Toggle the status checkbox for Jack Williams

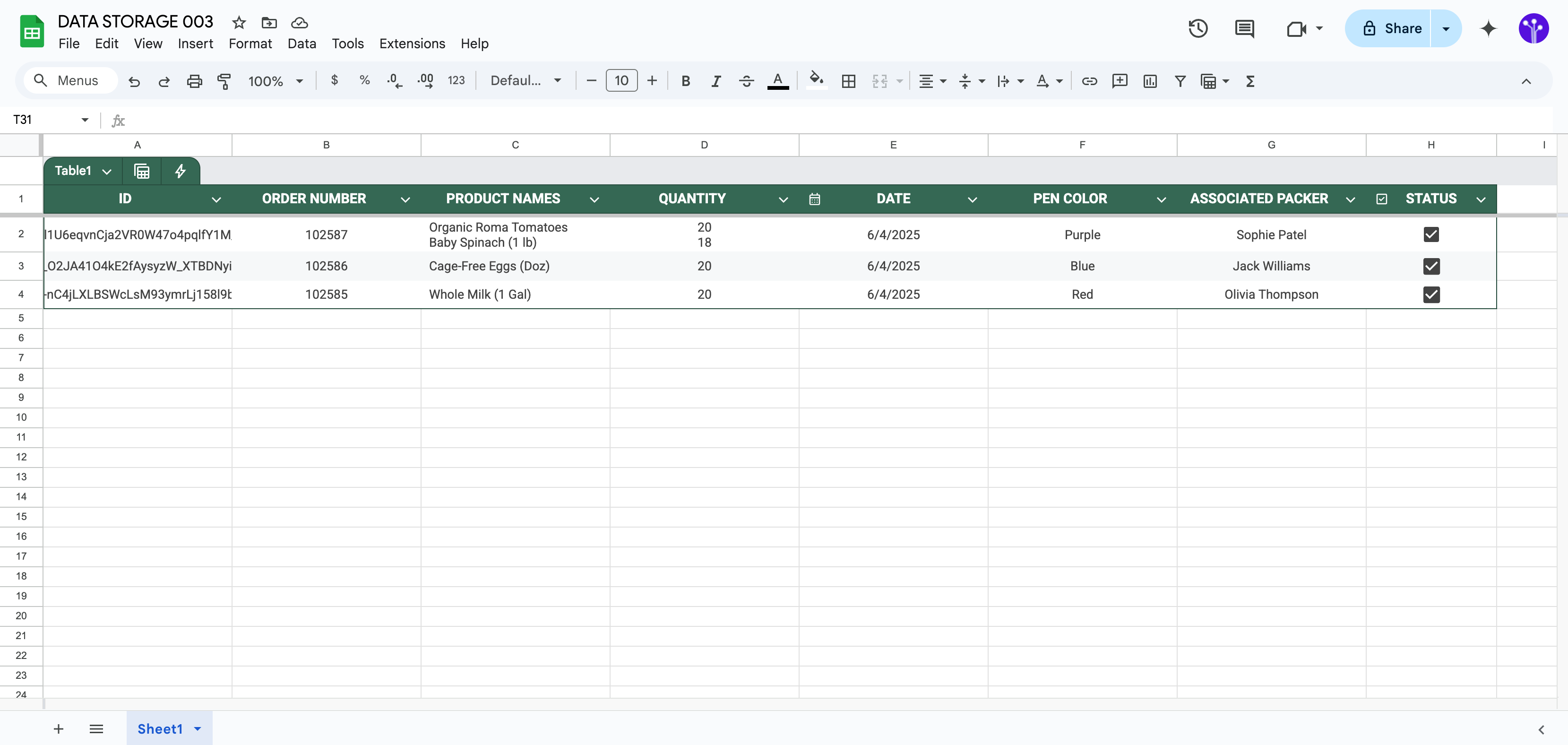1431,266
